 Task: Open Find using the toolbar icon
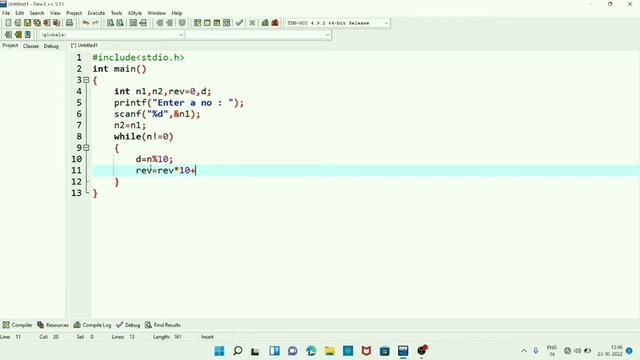point(110,23)
